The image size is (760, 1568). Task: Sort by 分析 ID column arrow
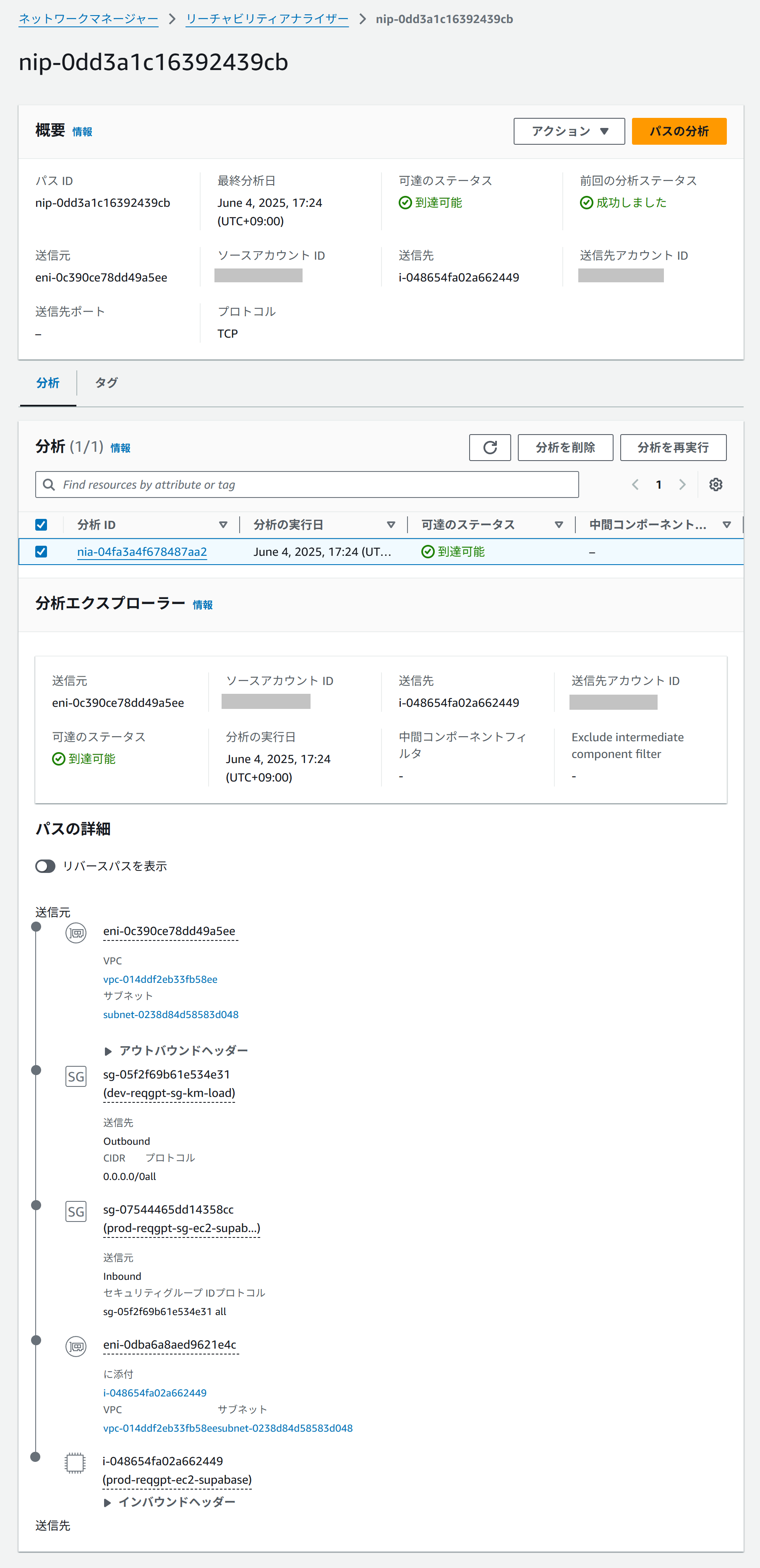pyautogui.click(x=223, y=525)
